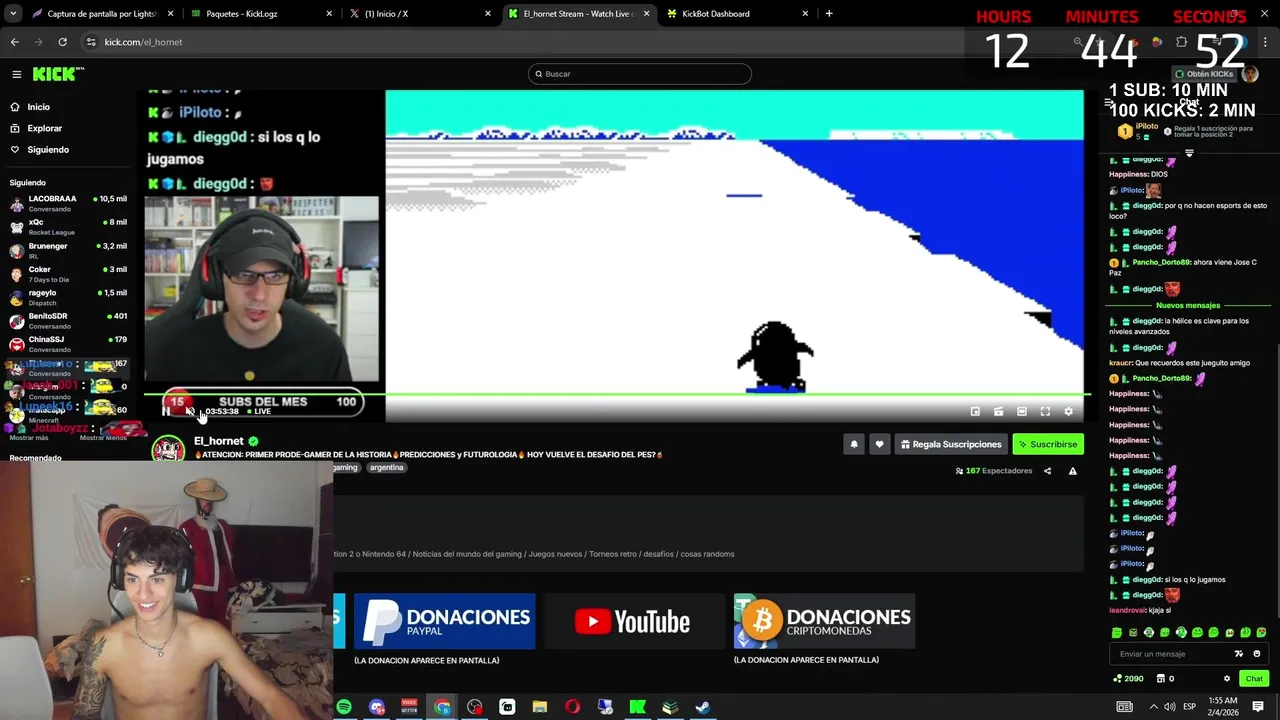
Task: Toggle theater mode in player
Action: 1021,411
